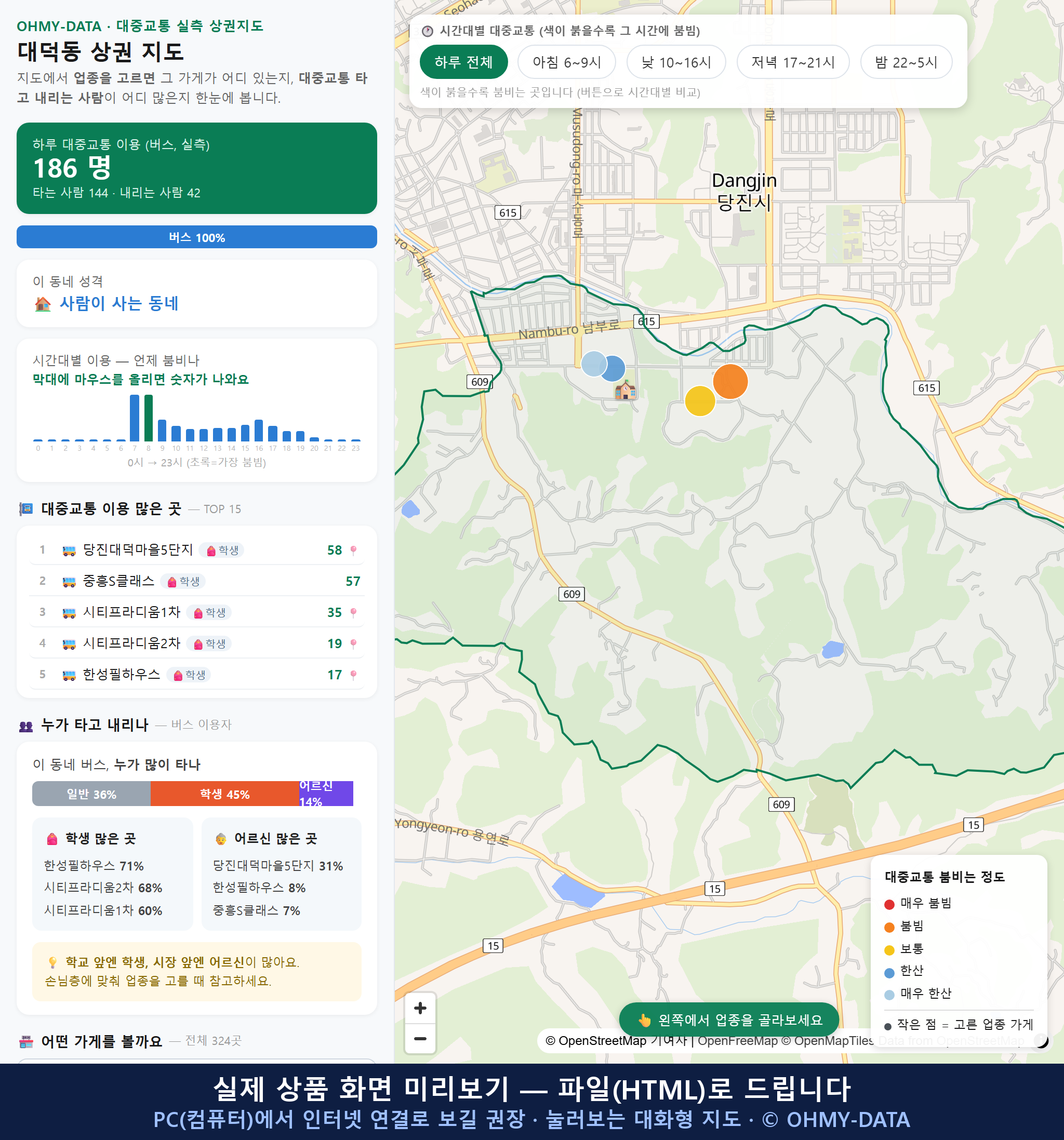Select the 당진대덕마을5단지 row in the top list
The height and width of the screenshot is (1140, 1064).
(197, 551)
